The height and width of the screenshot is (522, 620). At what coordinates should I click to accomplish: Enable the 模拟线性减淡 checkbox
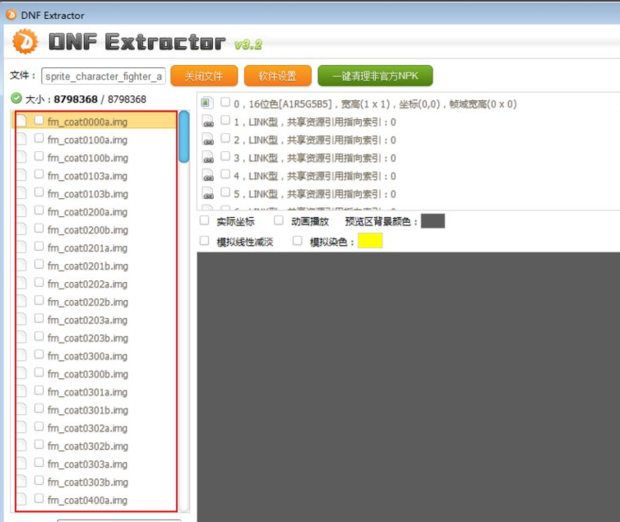point(205,241)
